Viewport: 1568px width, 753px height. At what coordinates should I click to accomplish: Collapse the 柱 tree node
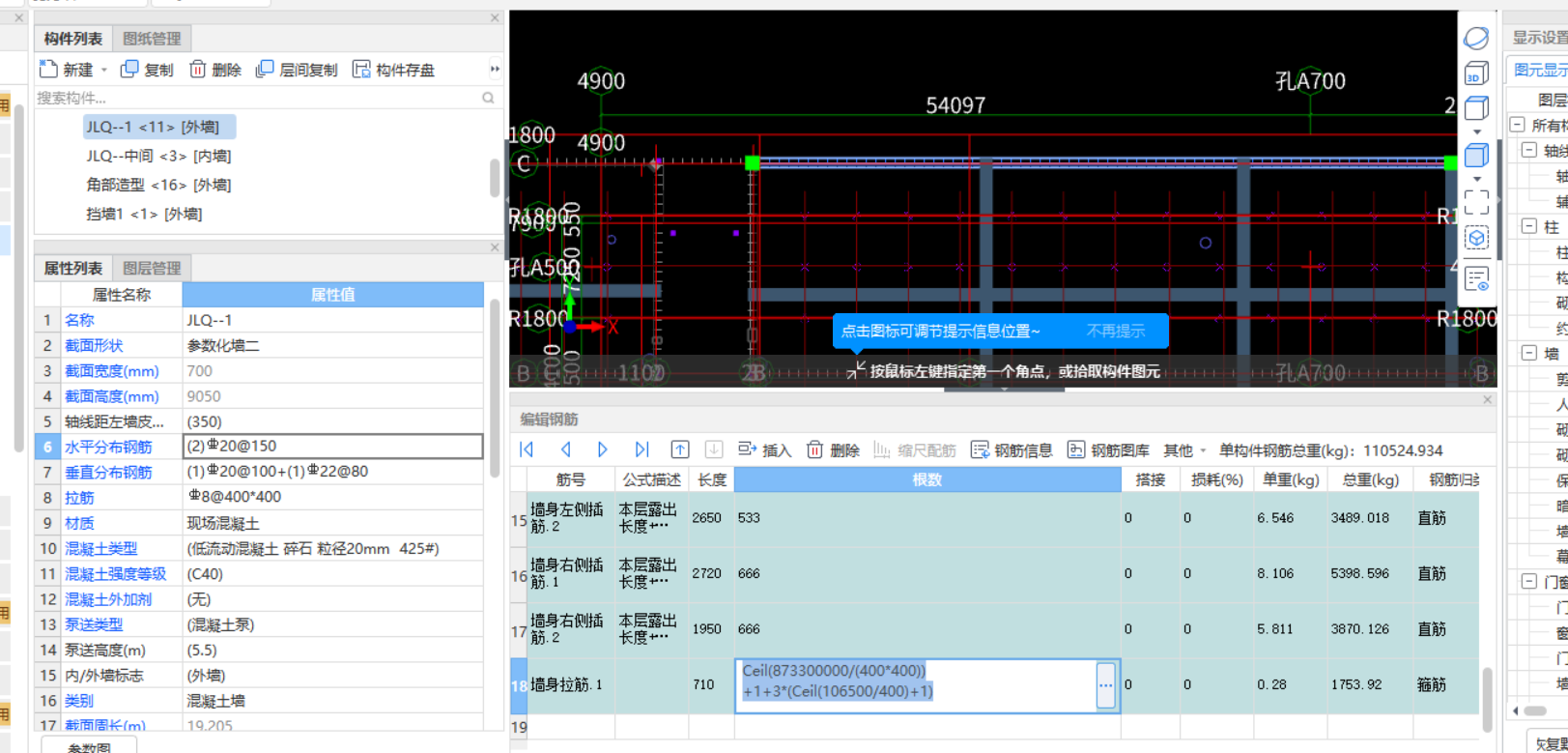(1529, 226)
